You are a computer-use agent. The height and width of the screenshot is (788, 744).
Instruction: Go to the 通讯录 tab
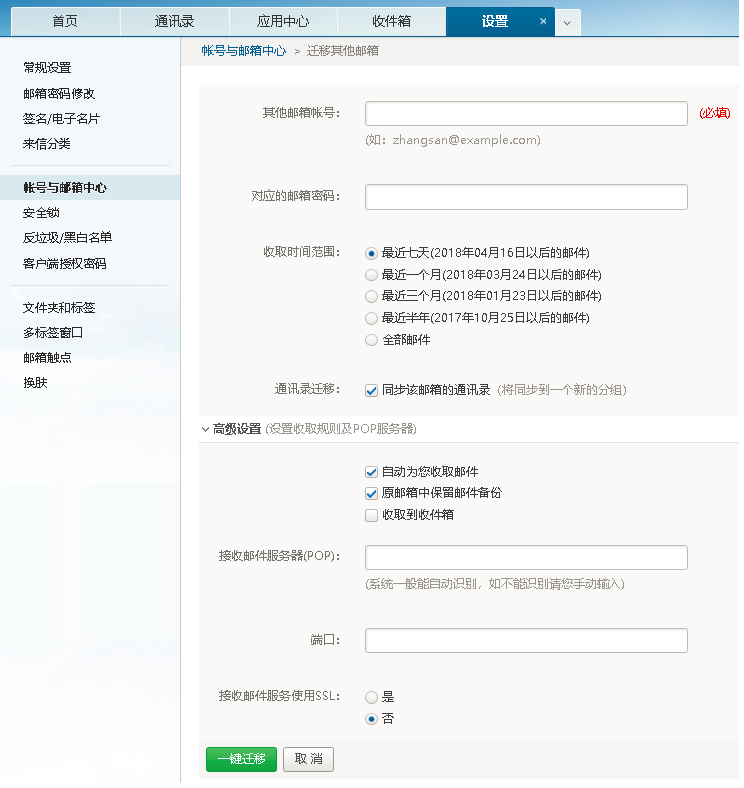click(174, 21)
